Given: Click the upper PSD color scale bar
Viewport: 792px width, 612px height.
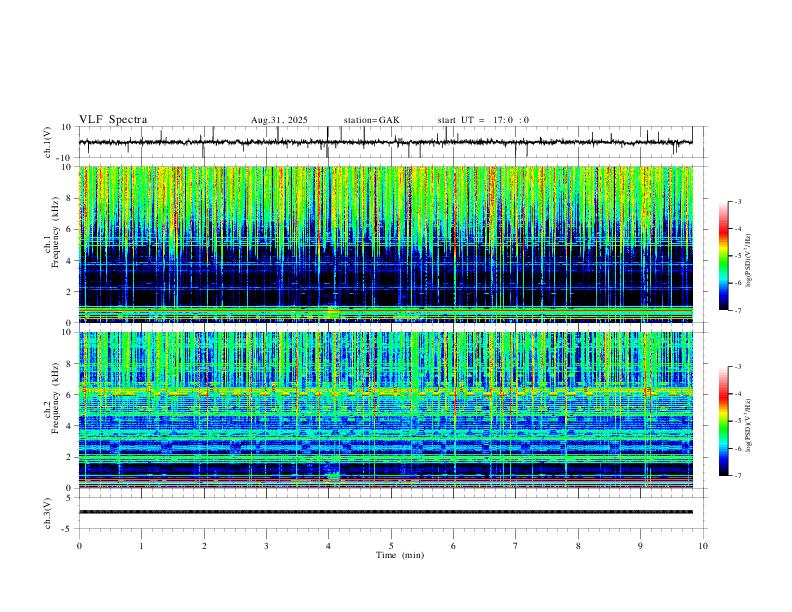Looking at the screenshot, I should point(724,256).
